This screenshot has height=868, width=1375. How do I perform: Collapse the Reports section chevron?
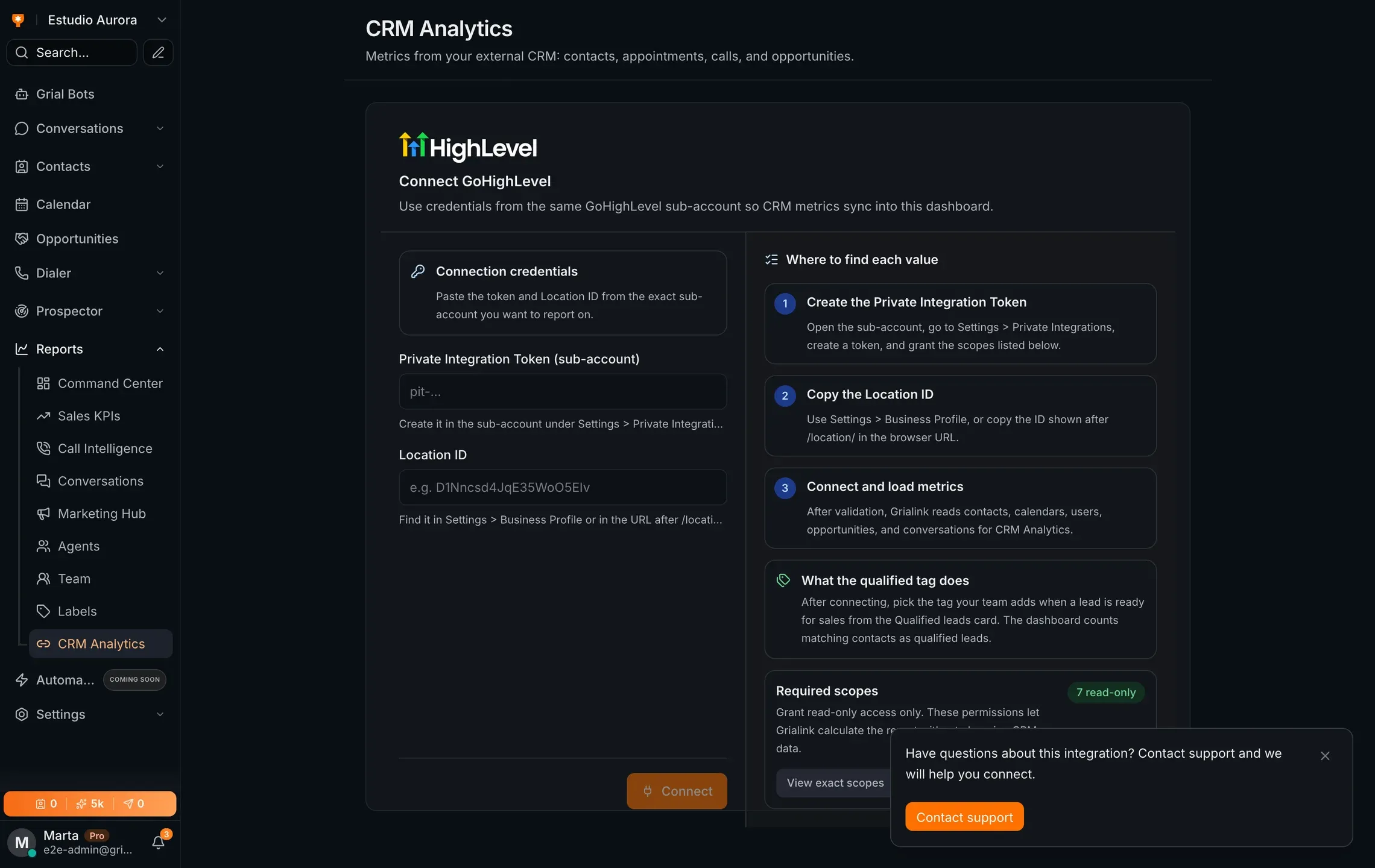(160, 349)
